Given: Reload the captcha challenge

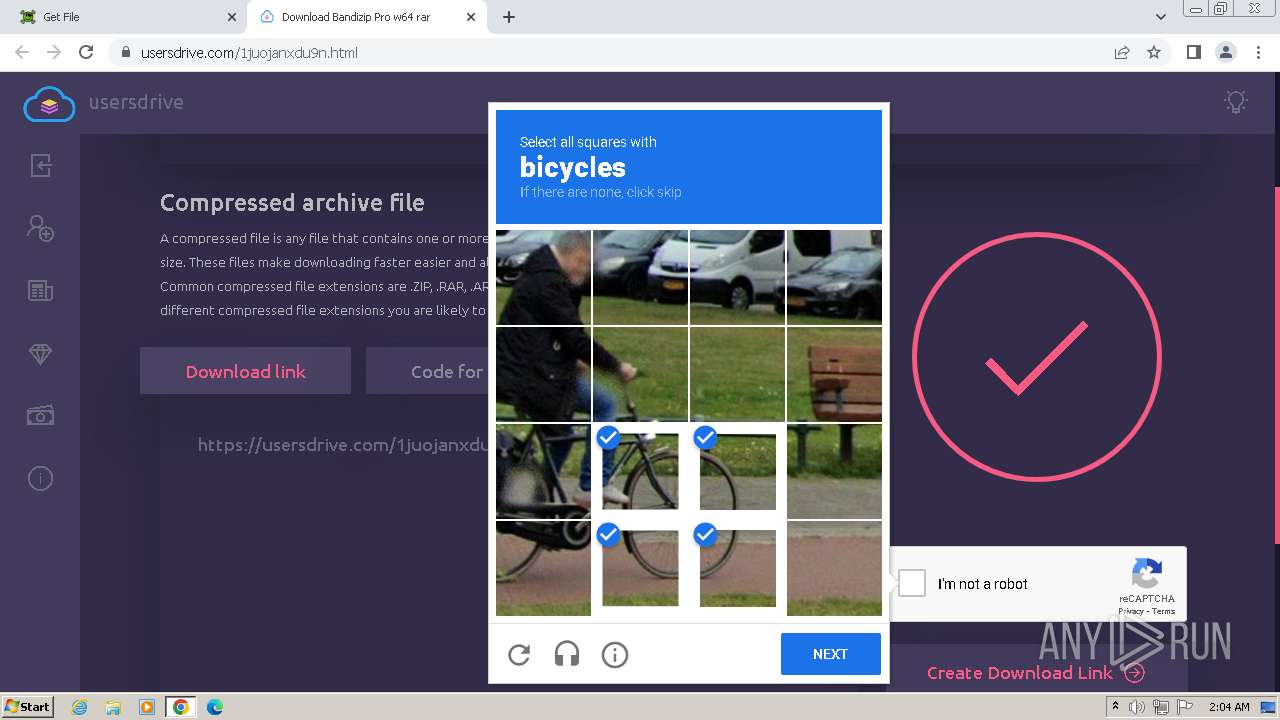Looking at the screenshot, I should tap(519, 655).
